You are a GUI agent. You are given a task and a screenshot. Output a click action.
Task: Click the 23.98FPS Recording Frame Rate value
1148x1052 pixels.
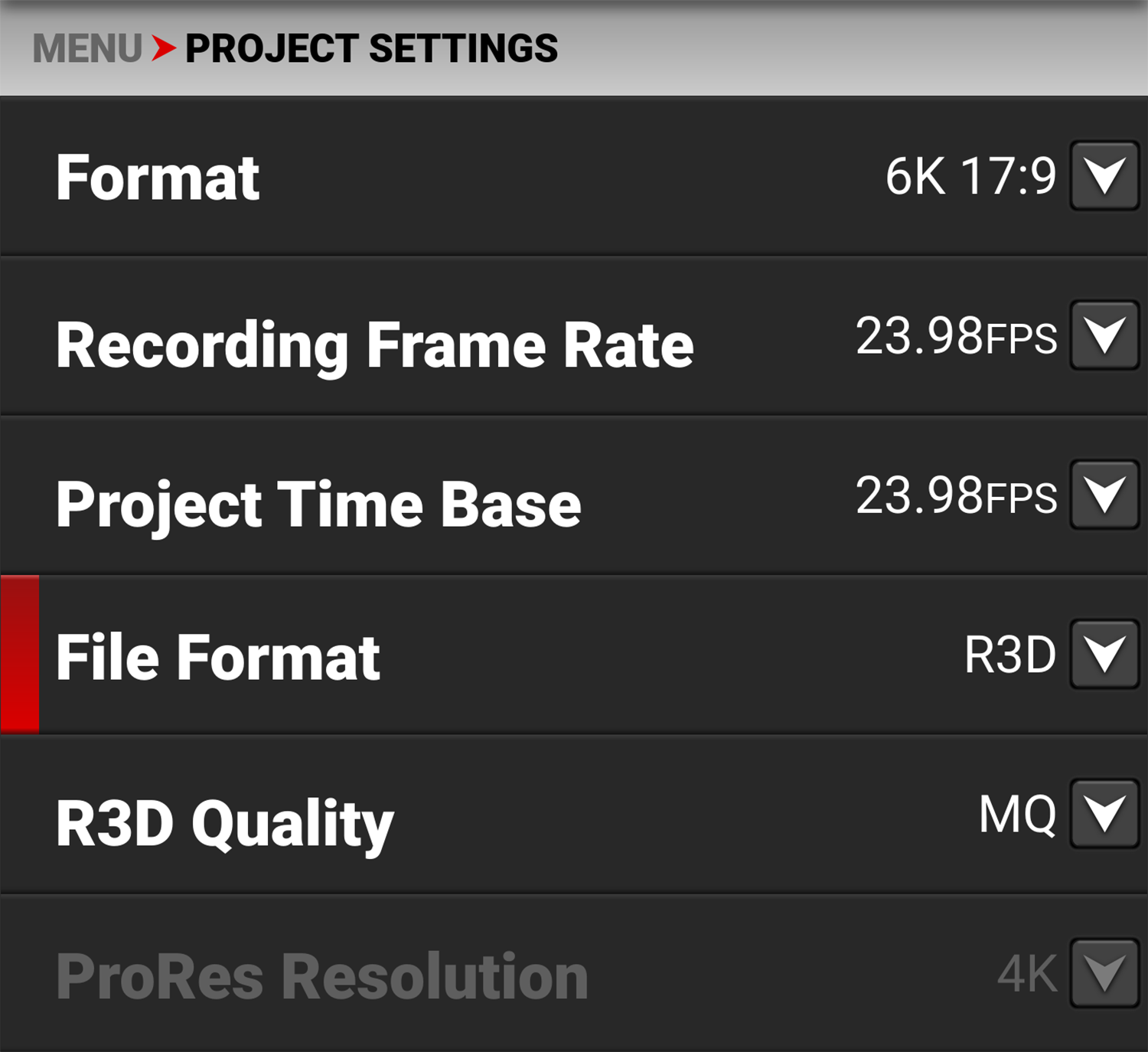[x=956, y=337]
